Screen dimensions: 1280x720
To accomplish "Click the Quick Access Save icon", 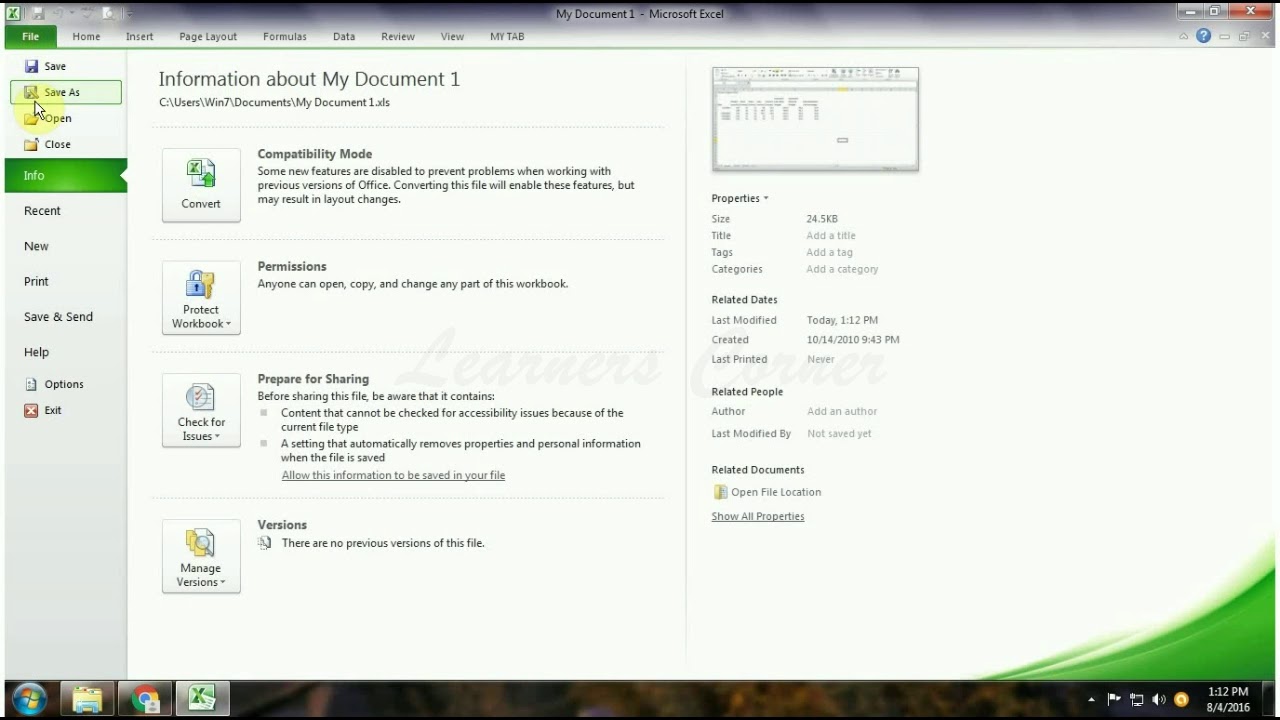I will tap(38, 13).
